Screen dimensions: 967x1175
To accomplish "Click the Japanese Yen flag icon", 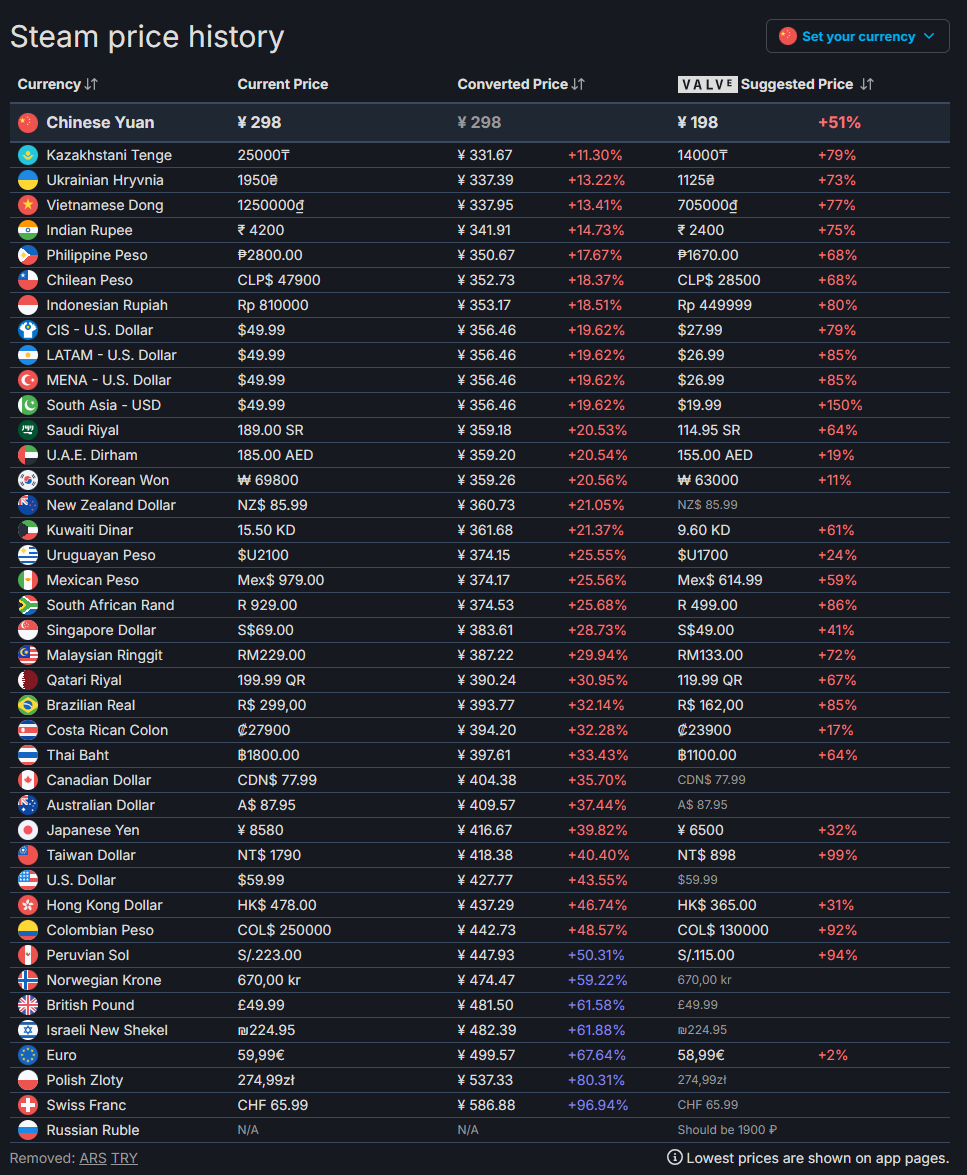I will [28, 830].
